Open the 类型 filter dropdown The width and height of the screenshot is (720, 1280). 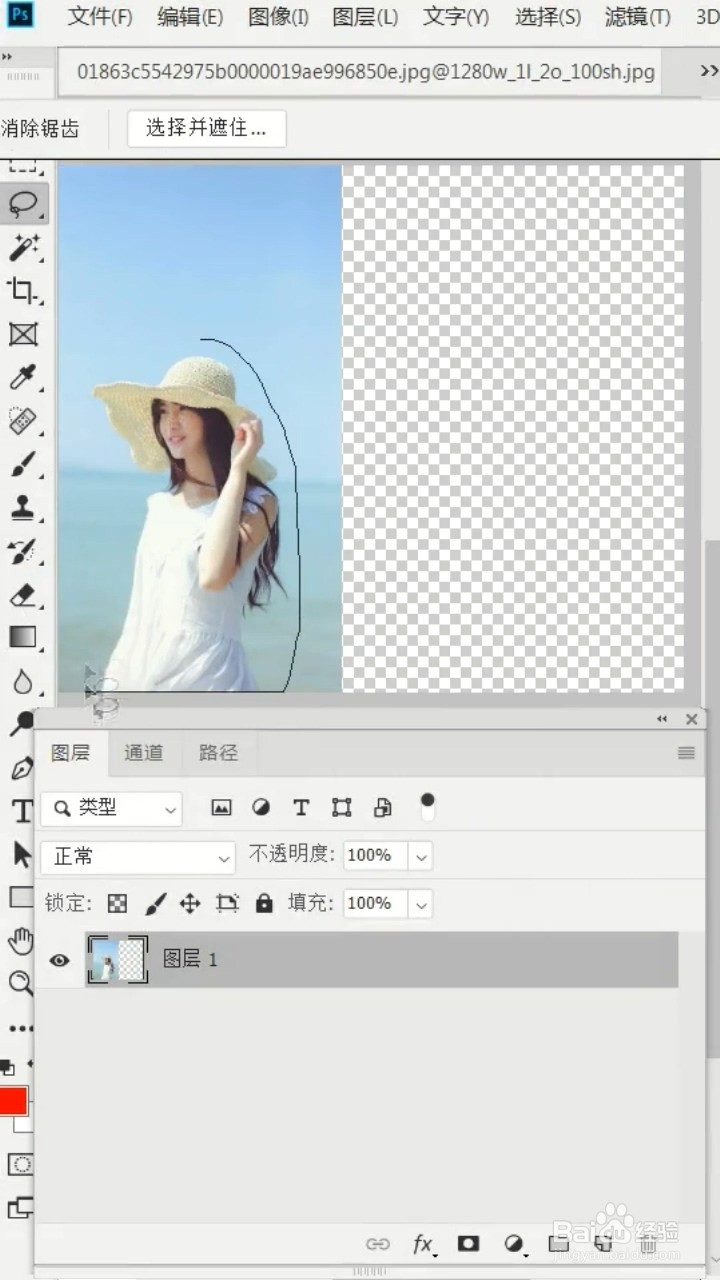tap(111, 808)
